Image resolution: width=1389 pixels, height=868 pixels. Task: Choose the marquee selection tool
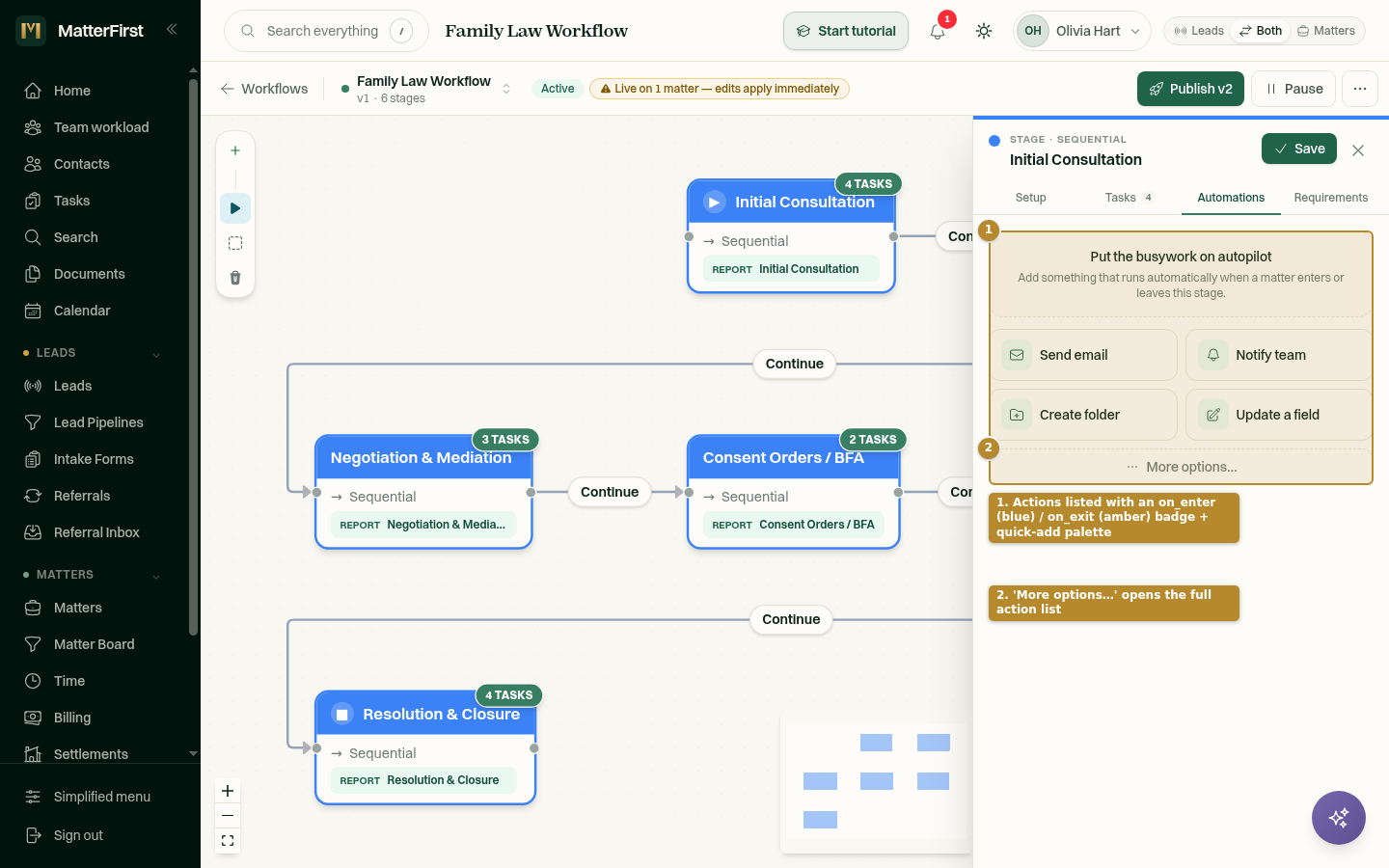point(235,243)
